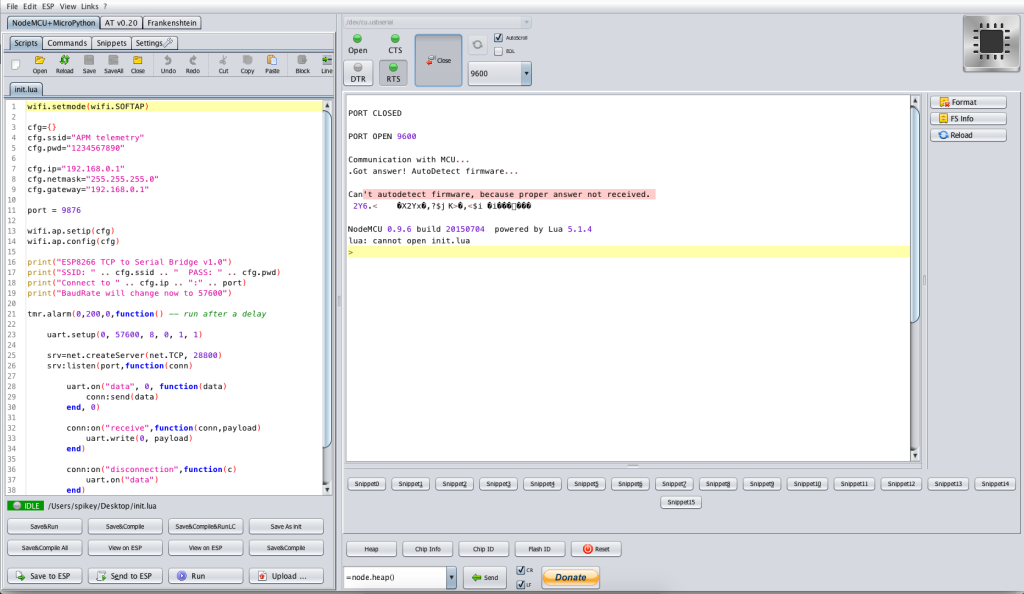Switch to the Commands tab
Image resolution: width=1024 pixels, height=594 pixels.
67,43
